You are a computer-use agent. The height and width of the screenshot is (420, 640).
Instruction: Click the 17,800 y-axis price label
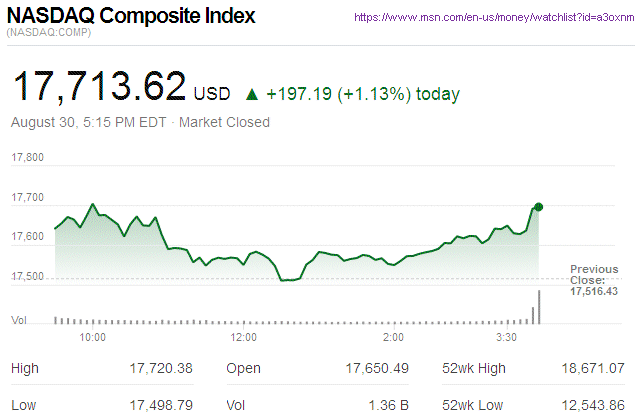pos(27,158)
